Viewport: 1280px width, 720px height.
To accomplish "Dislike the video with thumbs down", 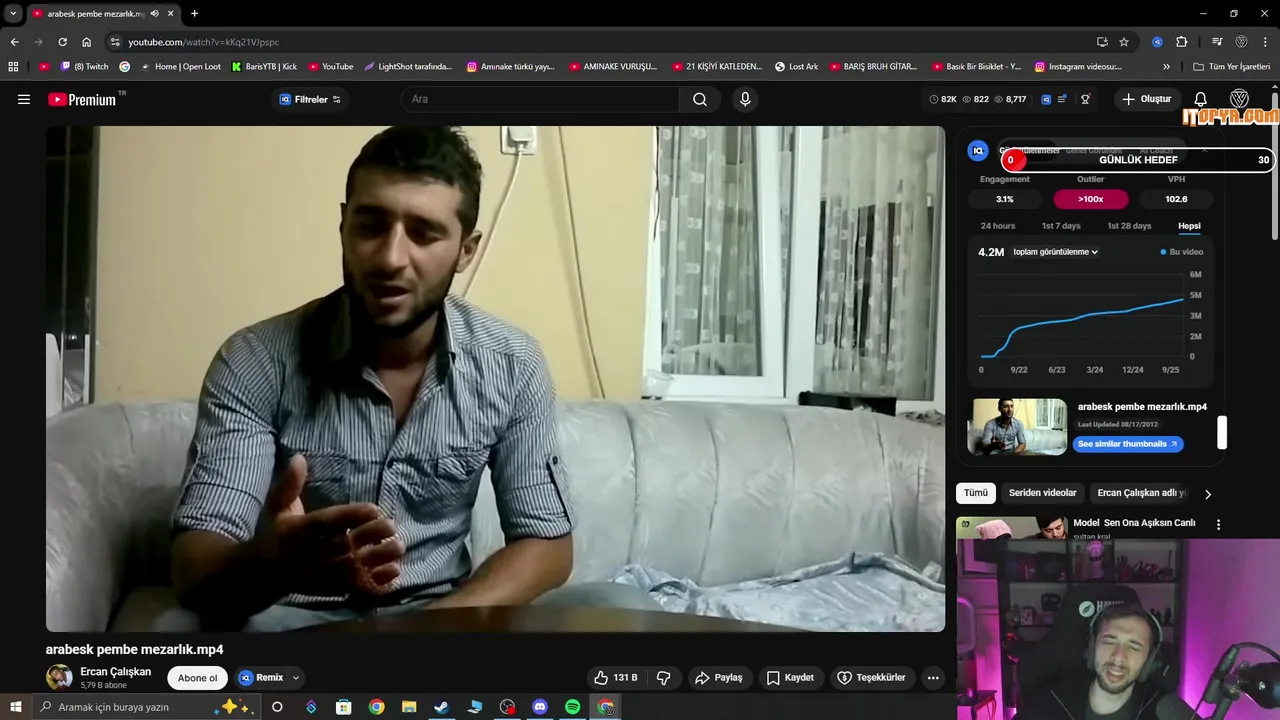I will point(663,677).
